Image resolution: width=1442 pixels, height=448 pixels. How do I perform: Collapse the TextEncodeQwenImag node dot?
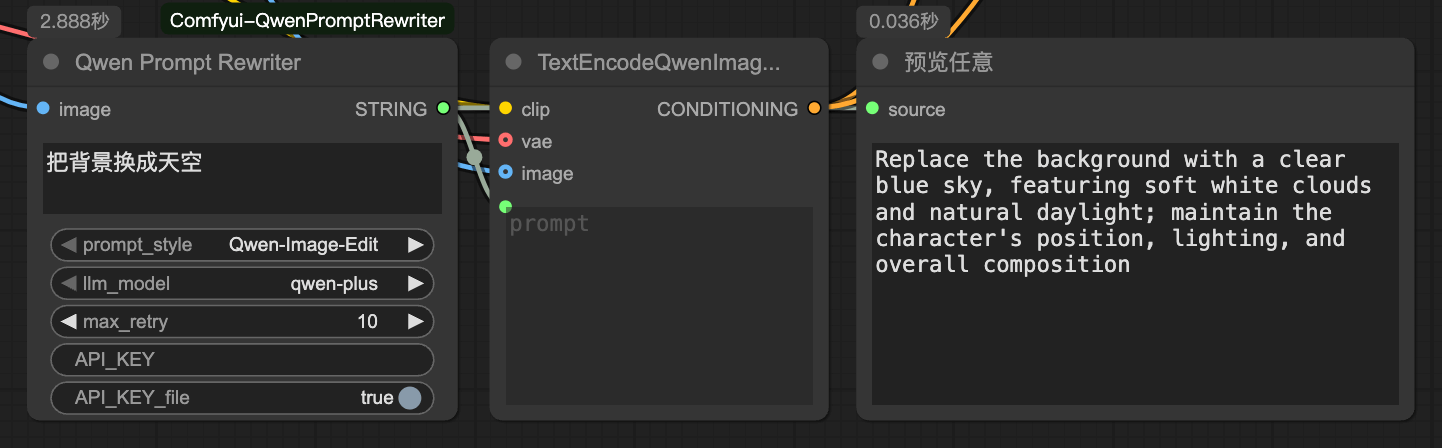tap(514, 62)
